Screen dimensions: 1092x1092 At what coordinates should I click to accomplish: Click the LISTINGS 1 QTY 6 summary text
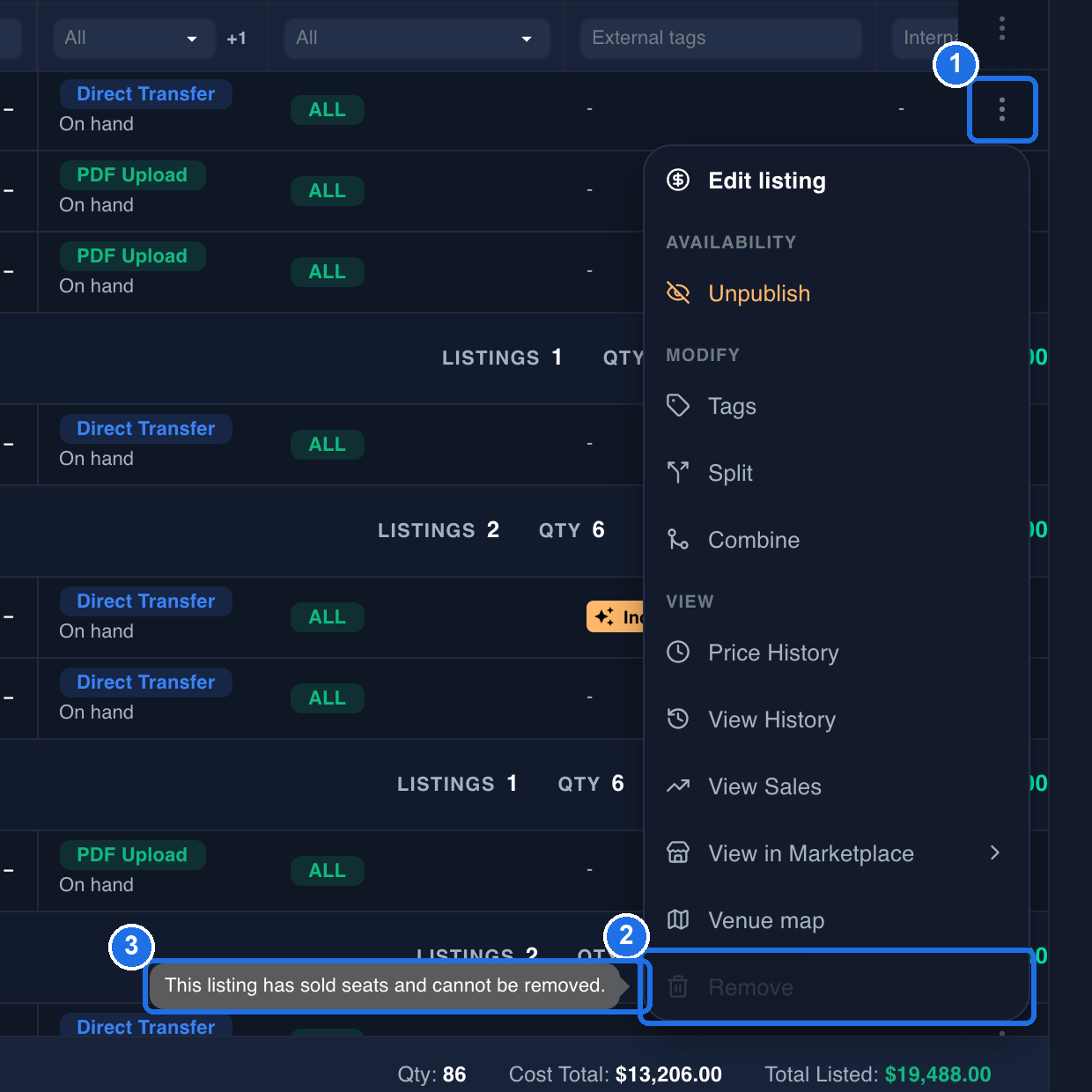pos(511,784)
